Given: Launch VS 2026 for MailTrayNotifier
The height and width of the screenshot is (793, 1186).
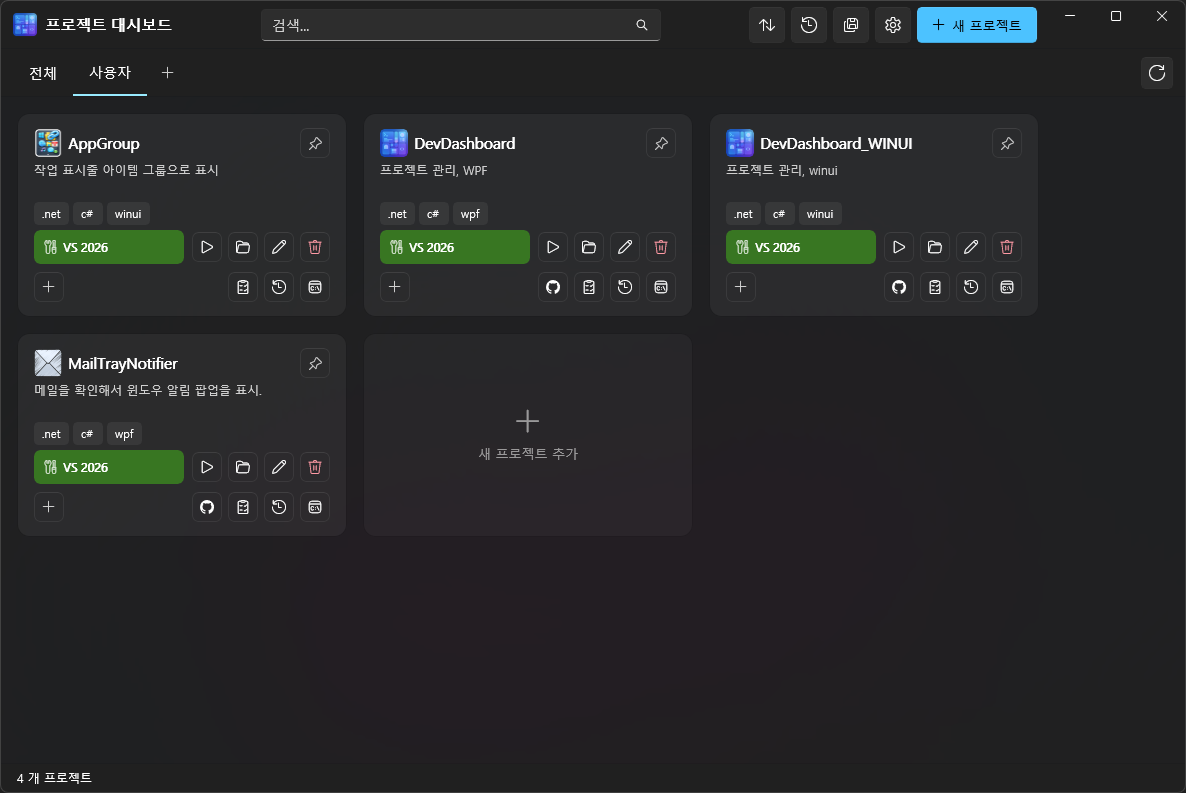Looking at the screenshot, I should coord(109,467).
